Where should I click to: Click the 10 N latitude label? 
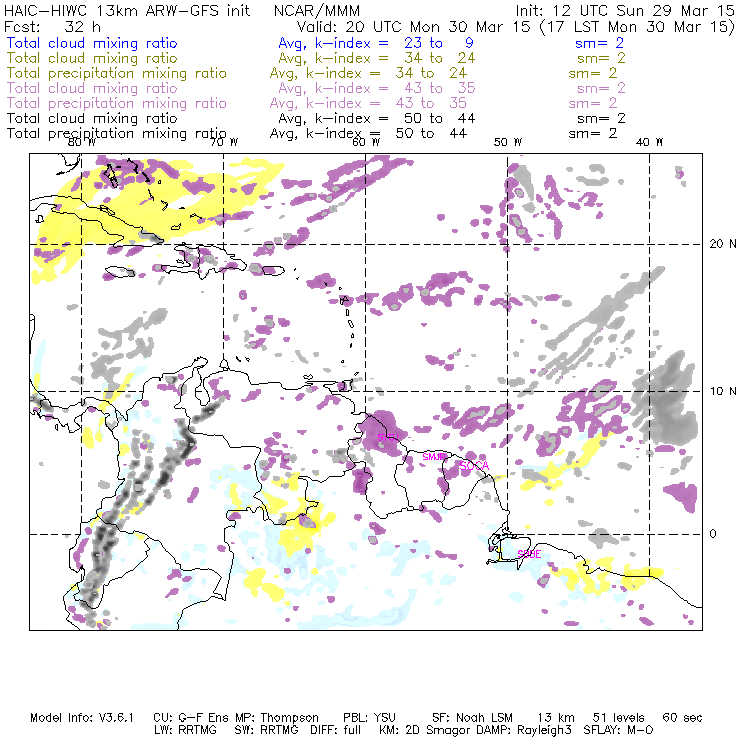[x=723, y=391]
